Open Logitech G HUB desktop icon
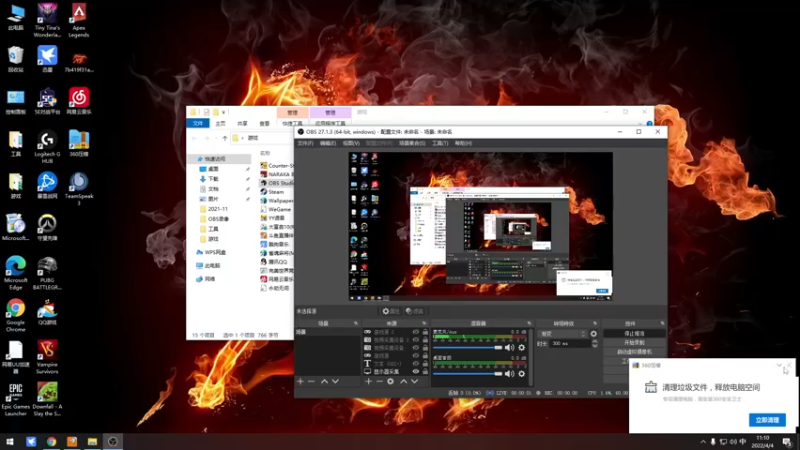The width and height of the screenshot is (800, 450). 47,147
